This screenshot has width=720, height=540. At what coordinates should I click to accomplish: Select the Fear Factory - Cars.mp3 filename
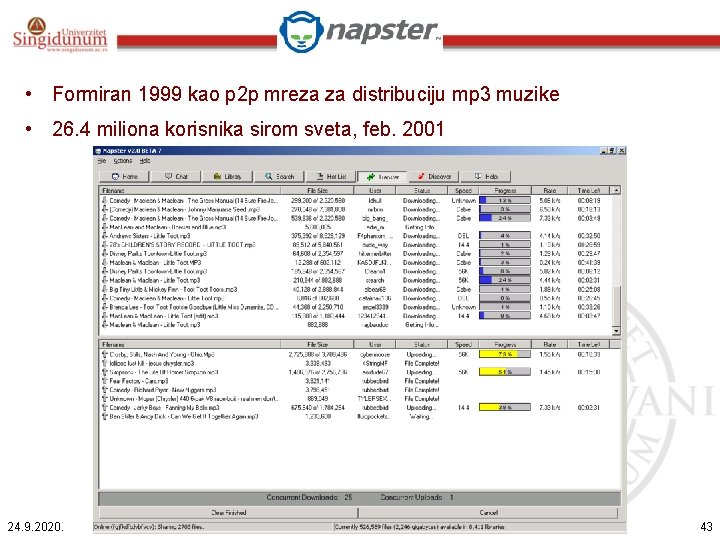tap(139, 381)
